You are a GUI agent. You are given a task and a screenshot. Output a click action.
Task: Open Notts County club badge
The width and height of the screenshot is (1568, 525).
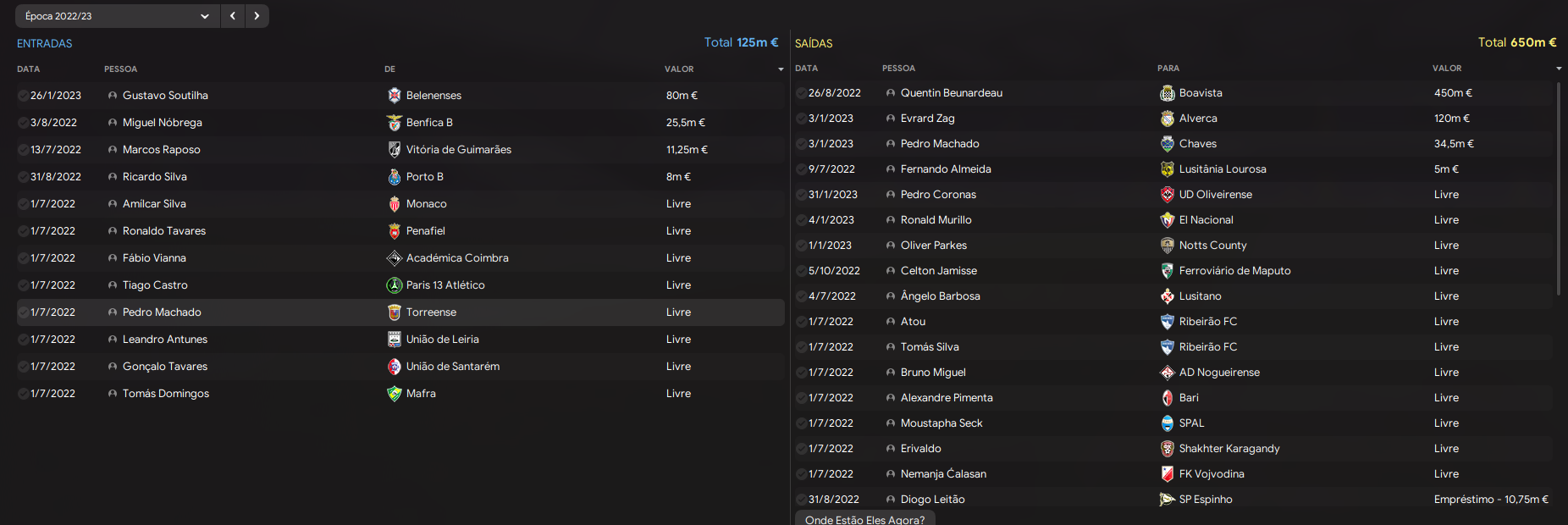[1168, 246]
